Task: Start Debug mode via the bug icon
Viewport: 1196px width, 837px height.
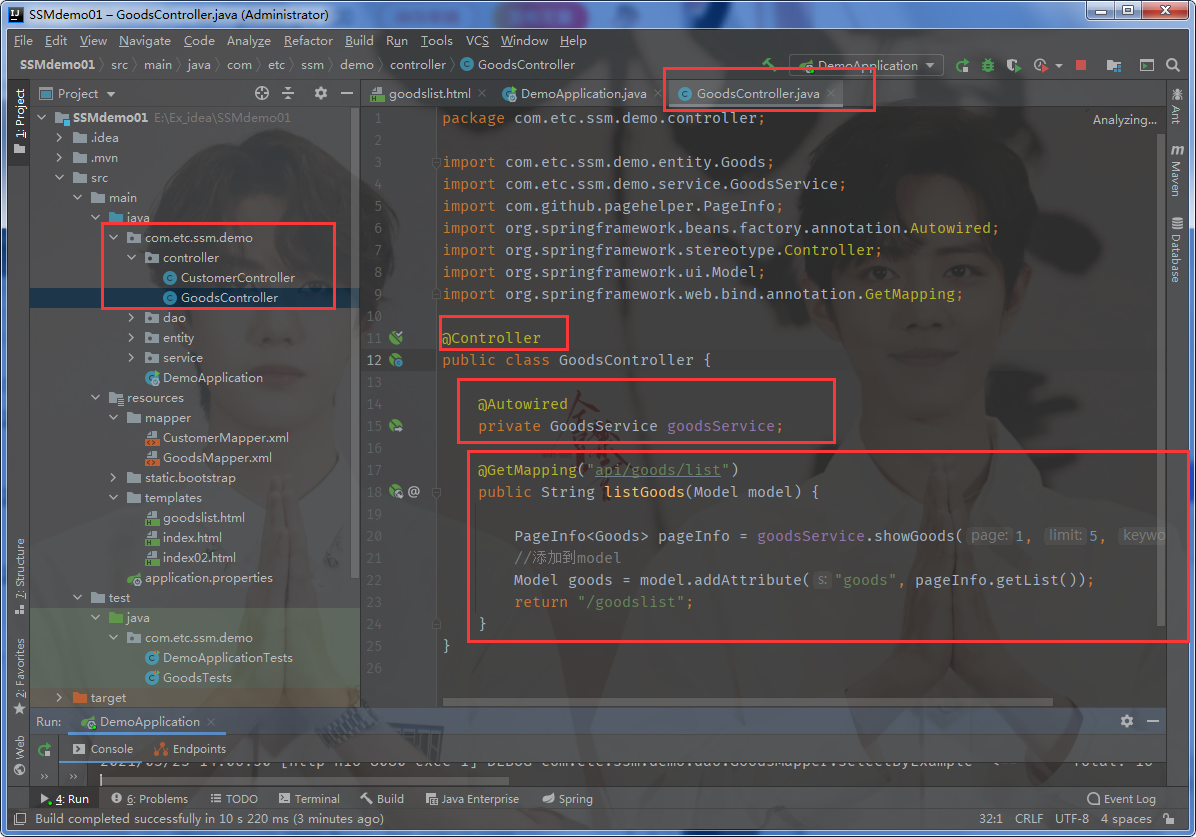Action: (x=988, y=64)
